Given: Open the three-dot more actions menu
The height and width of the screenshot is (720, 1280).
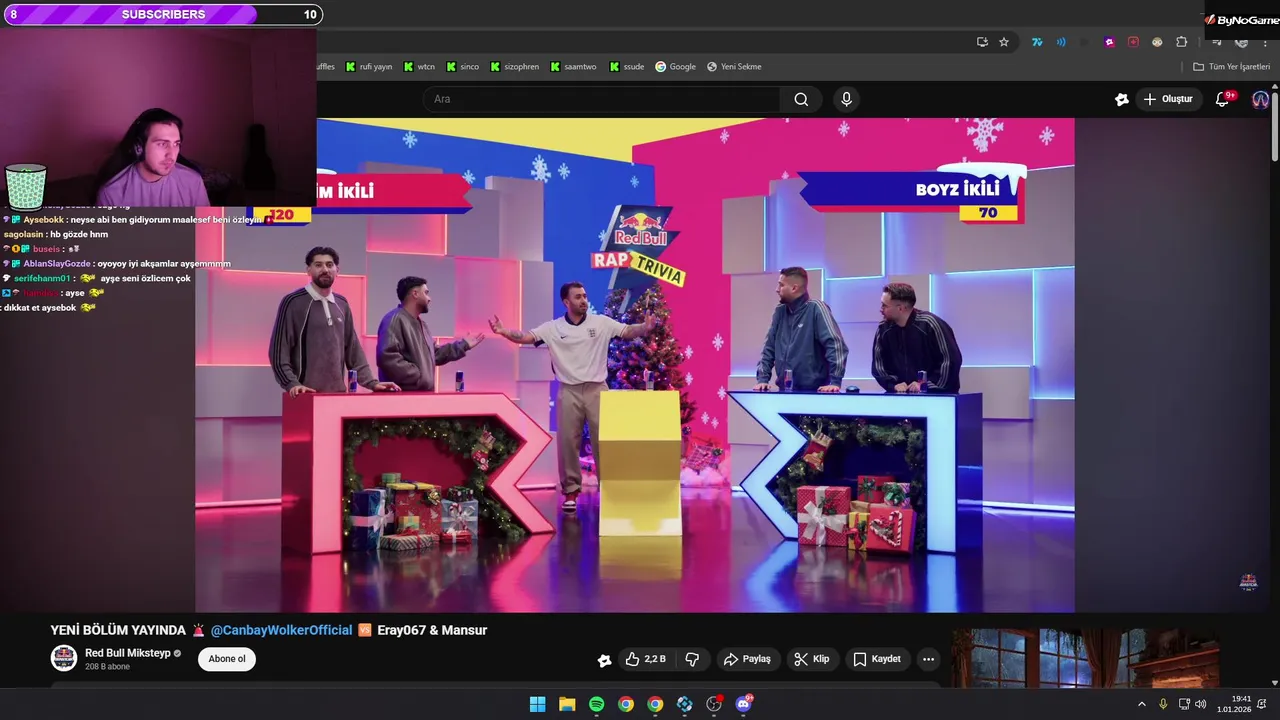Looking at the screenshot, I should 928,659.
